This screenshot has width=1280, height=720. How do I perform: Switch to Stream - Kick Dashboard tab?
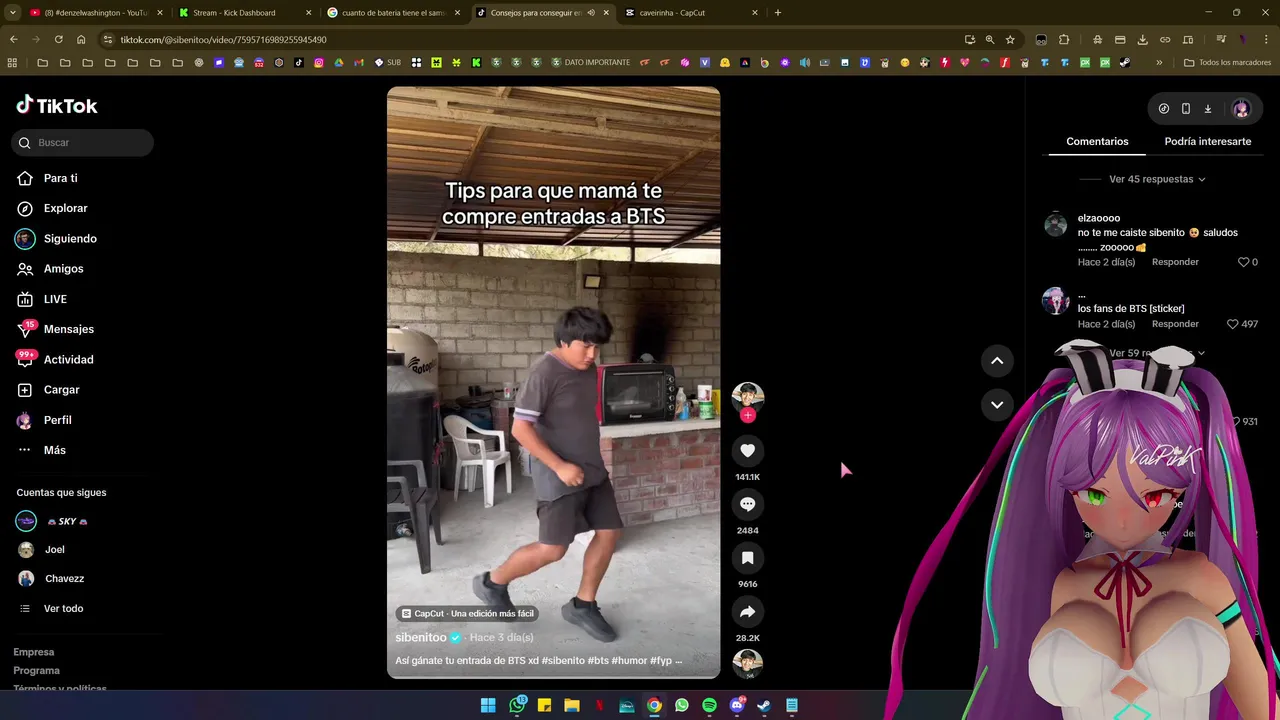[244, 13]
